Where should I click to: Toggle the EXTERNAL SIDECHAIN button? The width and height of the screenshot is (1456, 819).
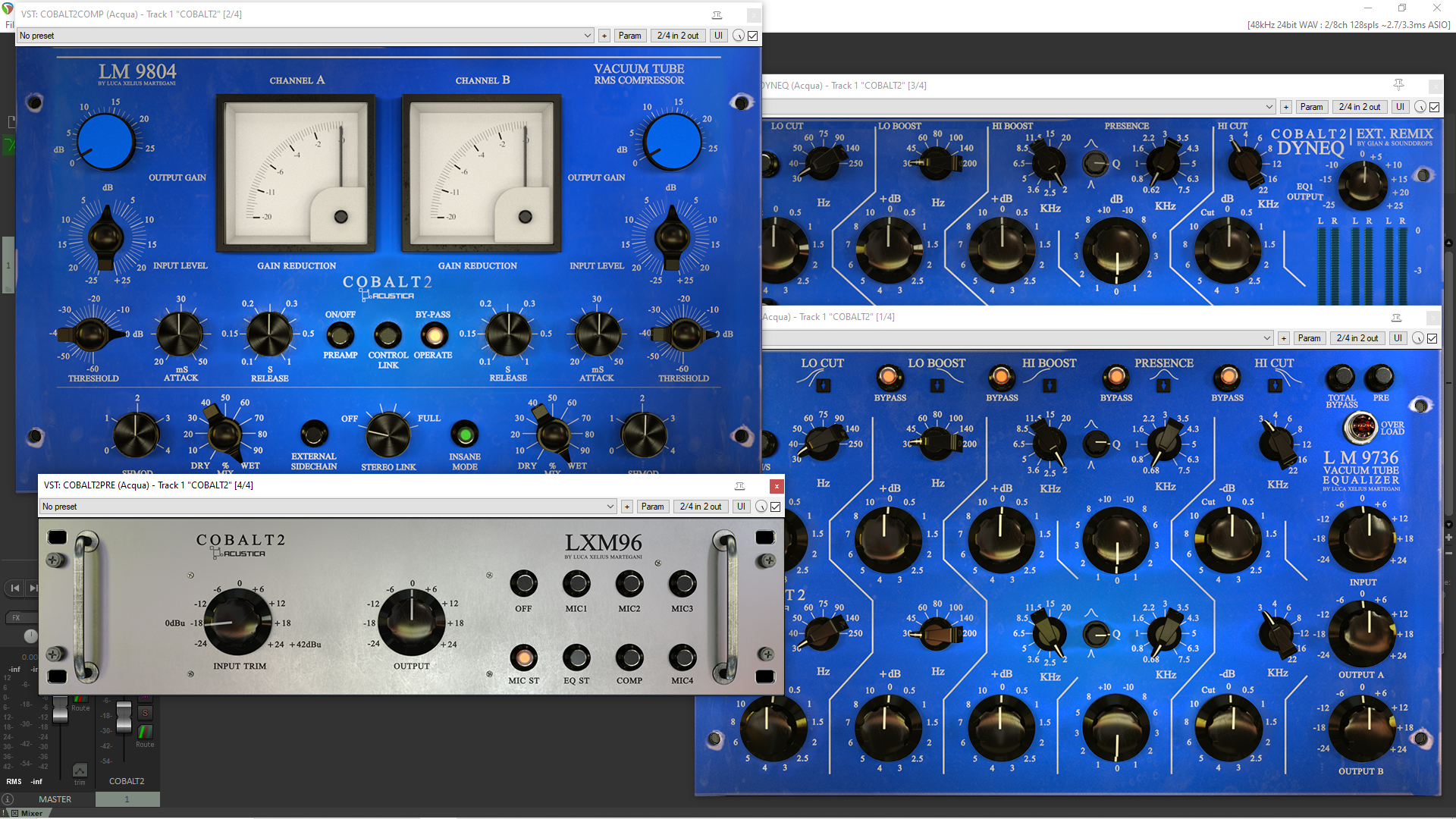click(x=314, y=435)
